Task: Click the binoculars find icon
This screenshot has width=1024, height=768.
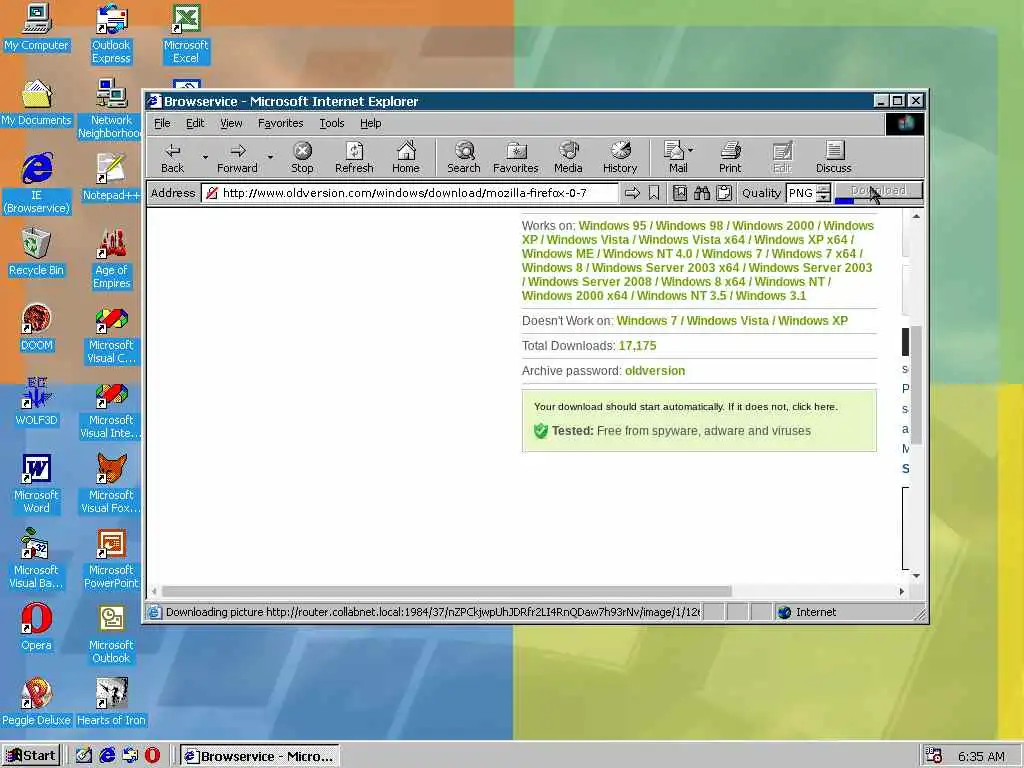Action: (702, 193)
